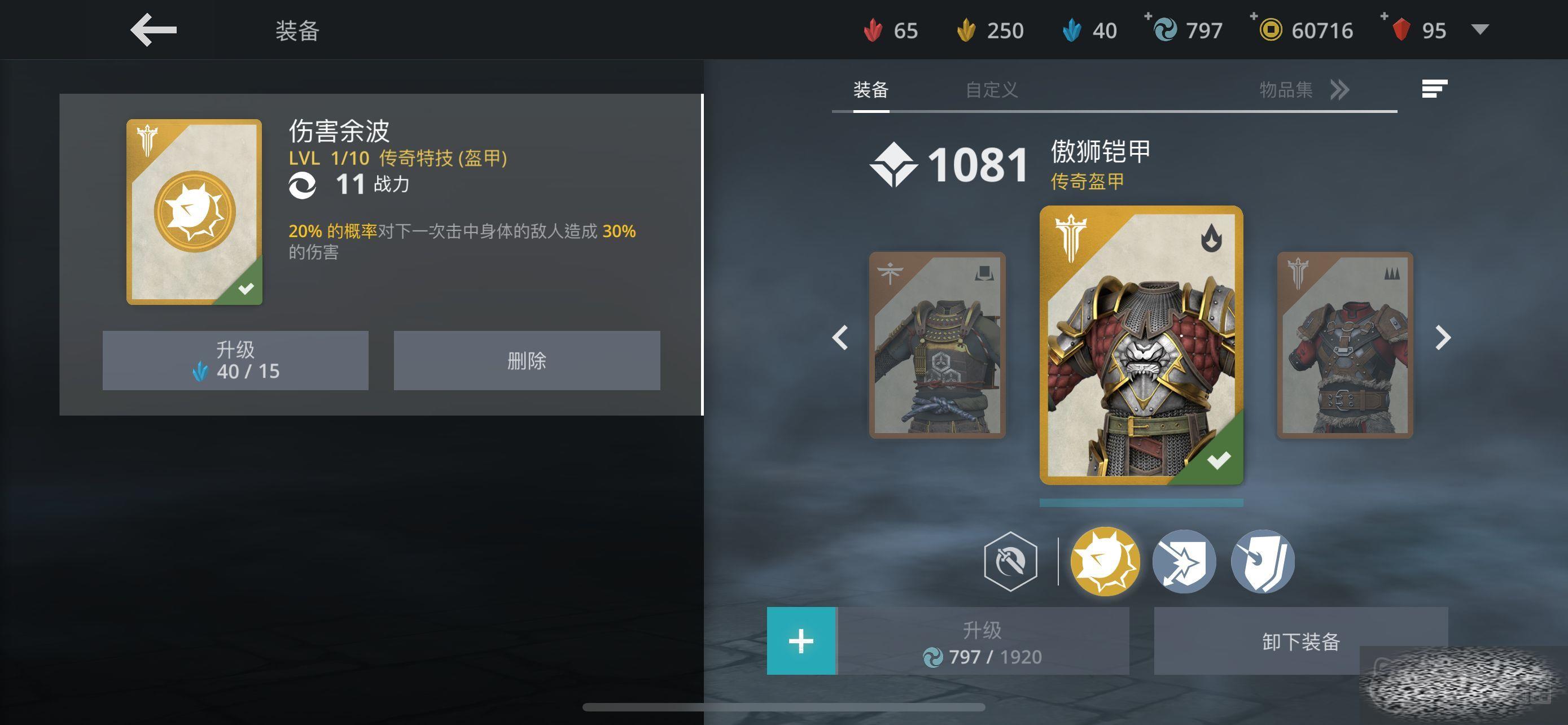Show next armor with right chevron
Image resolution: width=1568 pixels, height=725 pixels.
pos(1443,337)
